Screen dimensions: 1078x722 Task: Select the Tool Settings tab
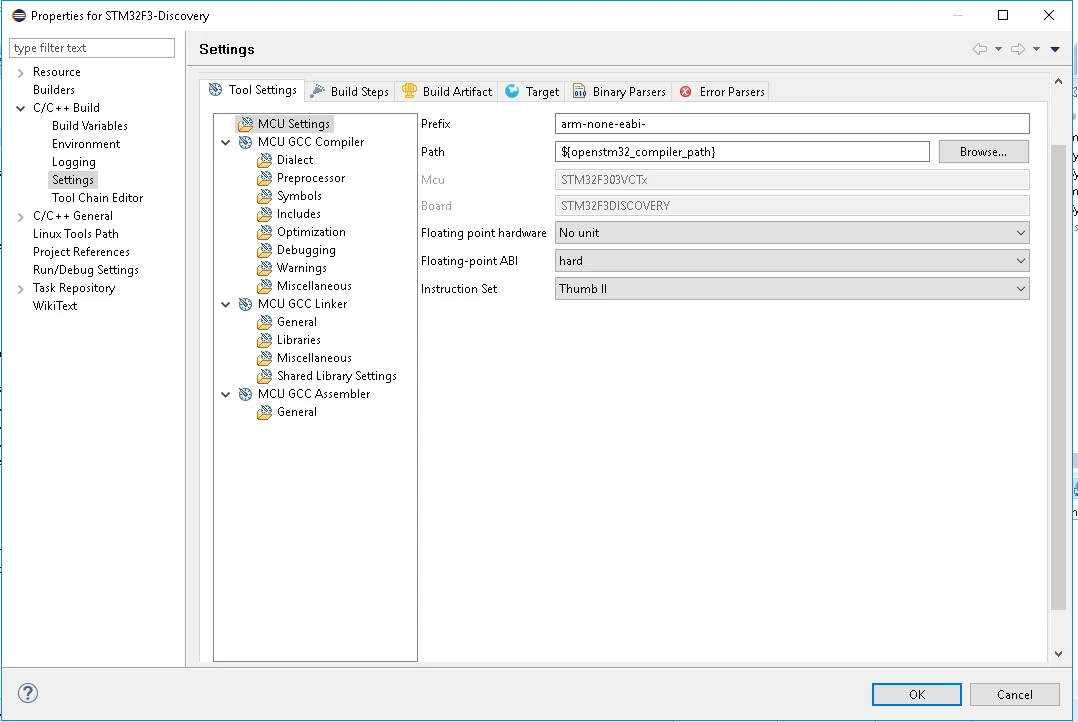tap(253, 90)
